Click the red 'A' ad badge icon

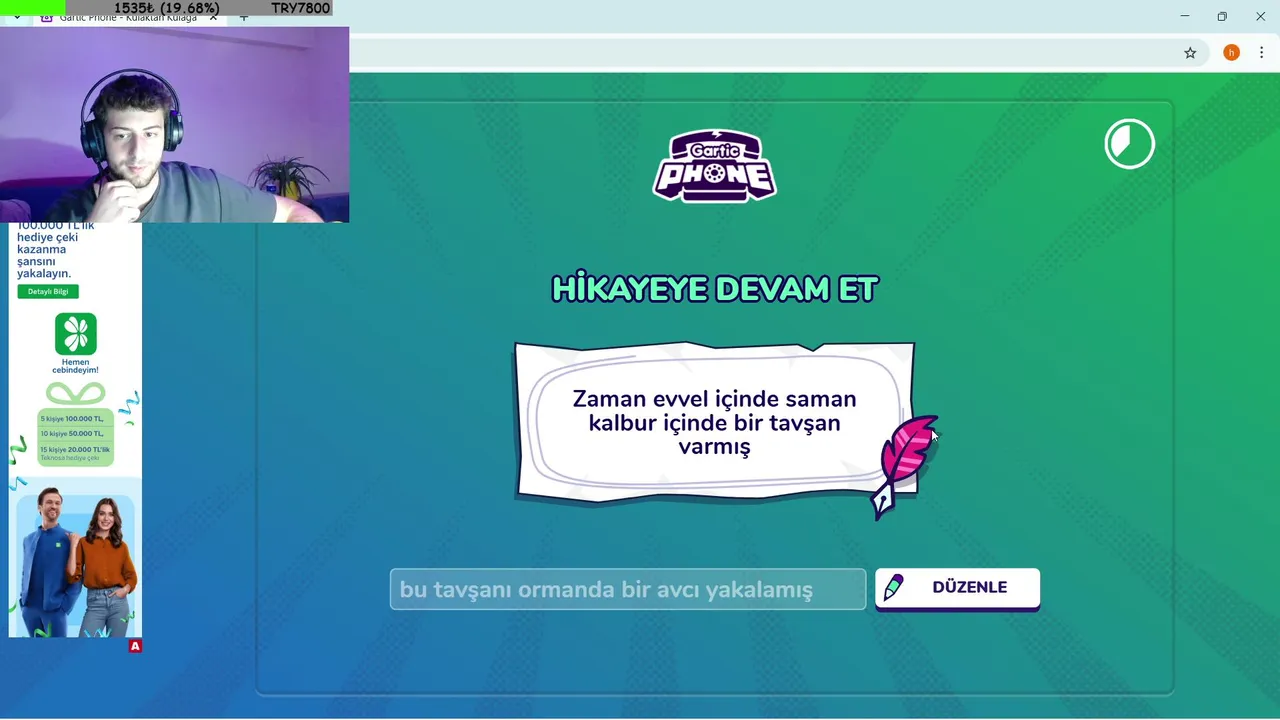click(135, 646)
